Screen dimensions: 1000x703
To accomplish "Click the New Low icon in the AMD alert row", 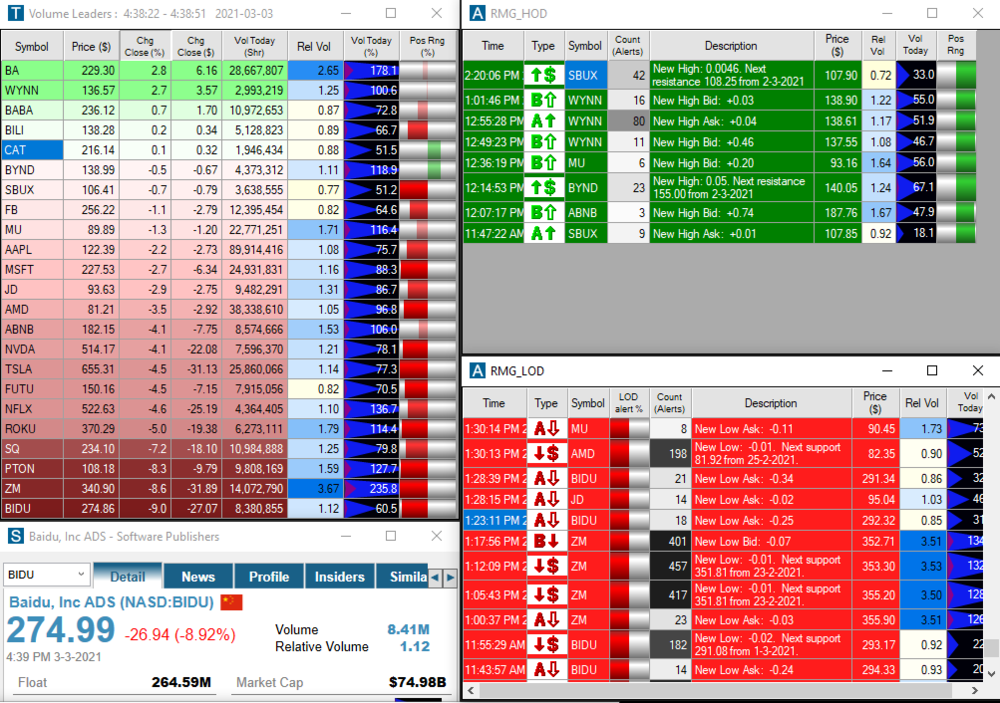I will click(x=545, y=454).
